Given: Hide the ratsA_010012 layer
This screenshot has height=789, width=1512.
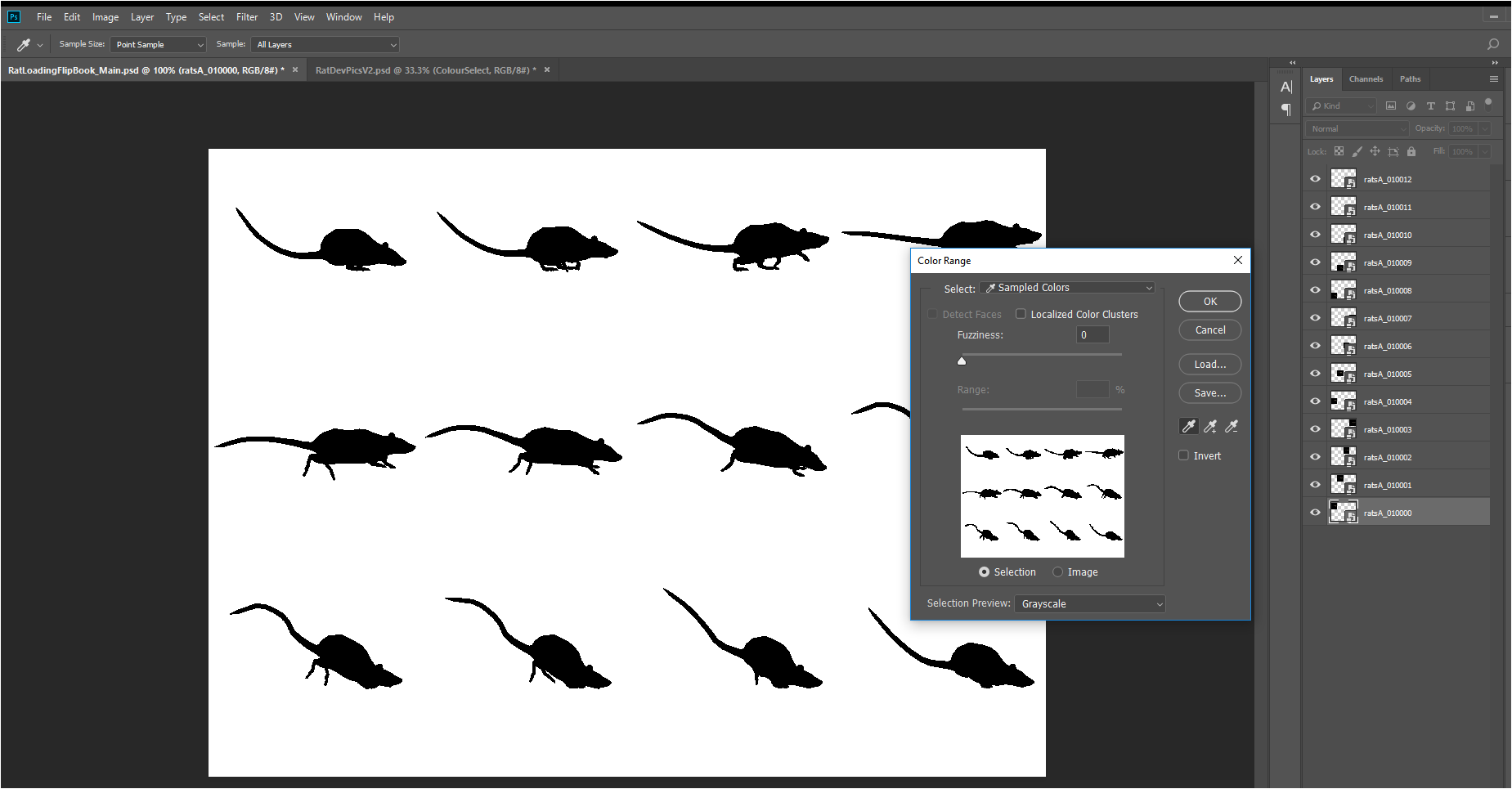Looking at the screenshot, I should pos(1315,178).
